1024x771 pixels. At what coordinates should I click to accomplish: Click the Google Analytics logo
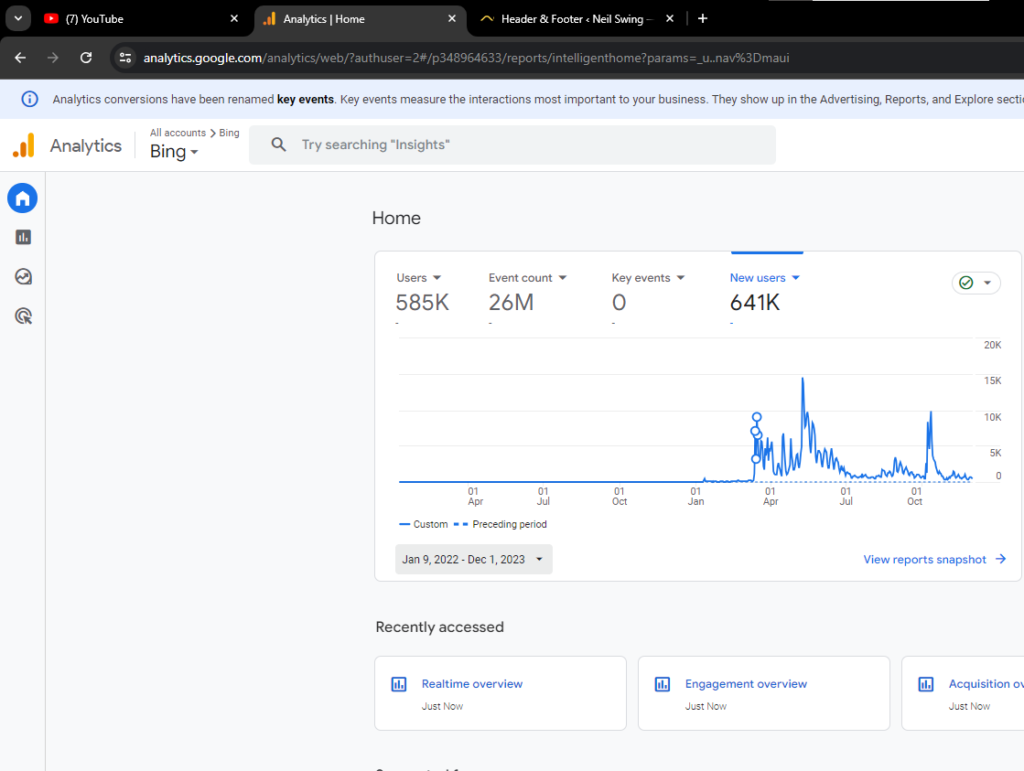click(x=23, y=146)
